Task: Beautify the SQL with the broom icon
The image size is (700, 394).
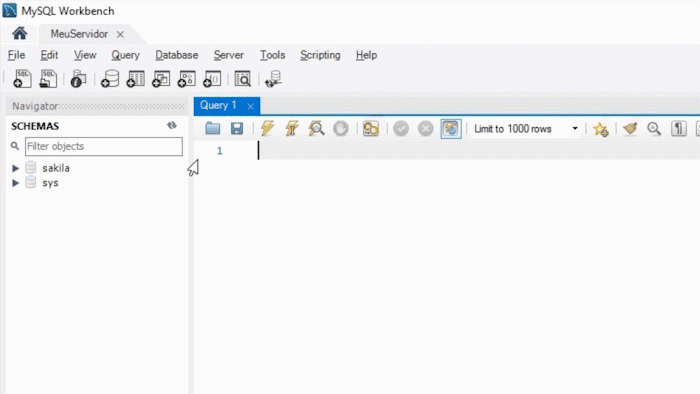Action: 630,129
